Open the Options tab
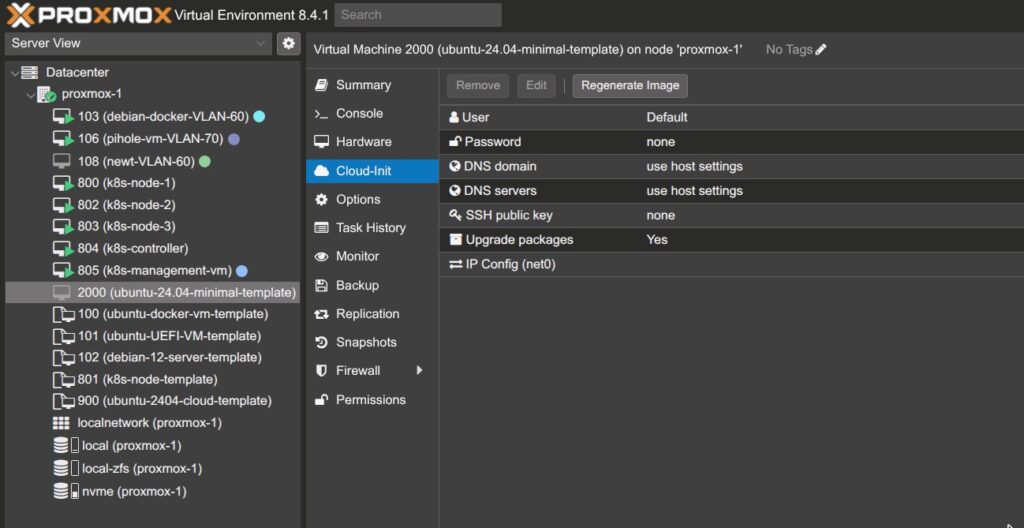This screenshot has height=528, width=1024. coord(372,199)
